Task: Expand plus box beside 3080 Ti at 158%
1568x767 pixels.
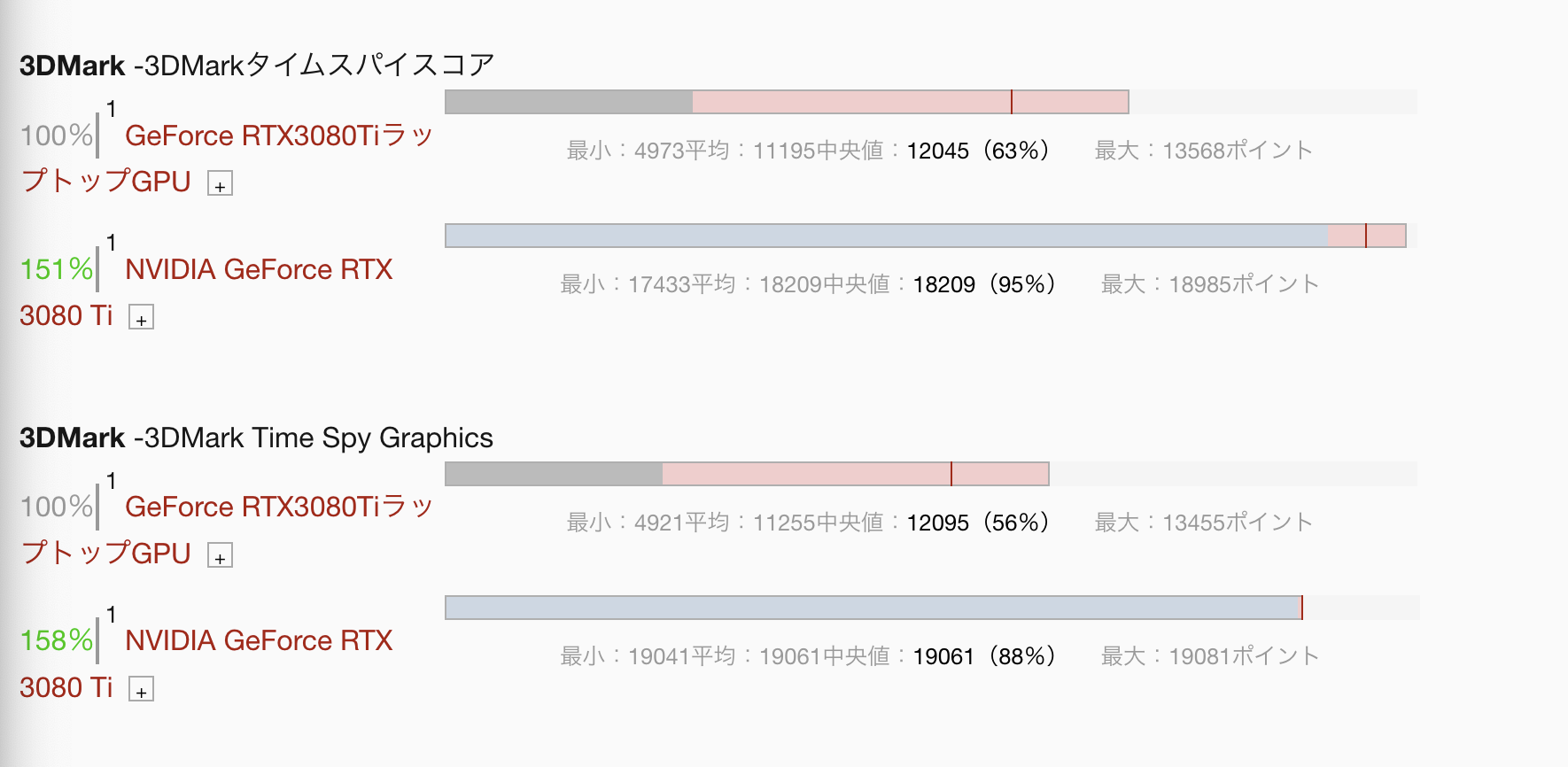Action: [x=141, y=689]
